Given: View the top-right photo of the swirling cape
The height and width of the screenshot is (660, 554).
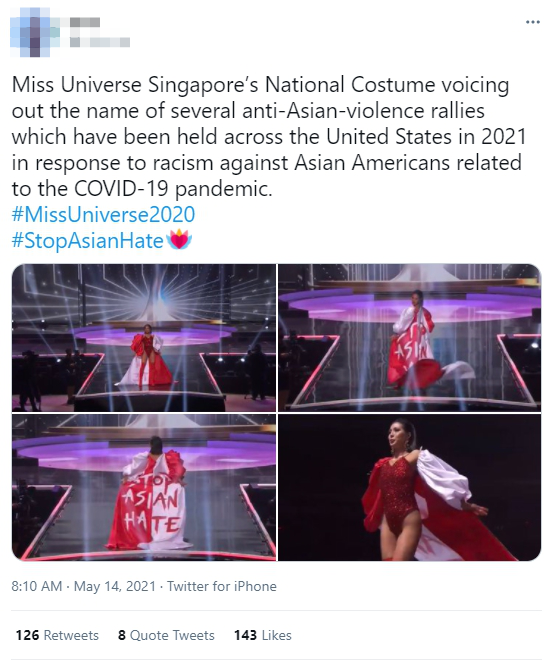Looking at the screenshot, I should pyautogui.click(x=410, y=338).
